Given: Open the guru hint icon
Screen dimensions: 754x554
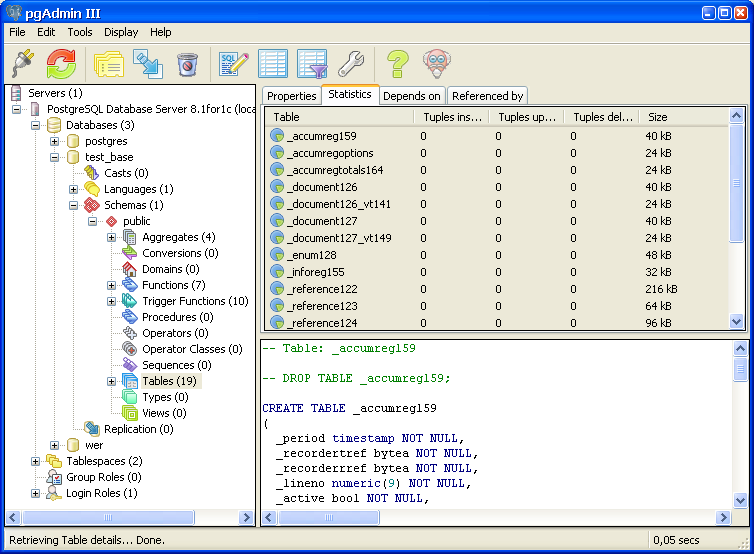Looking at the screenshot, I should [x=436, y=64].
